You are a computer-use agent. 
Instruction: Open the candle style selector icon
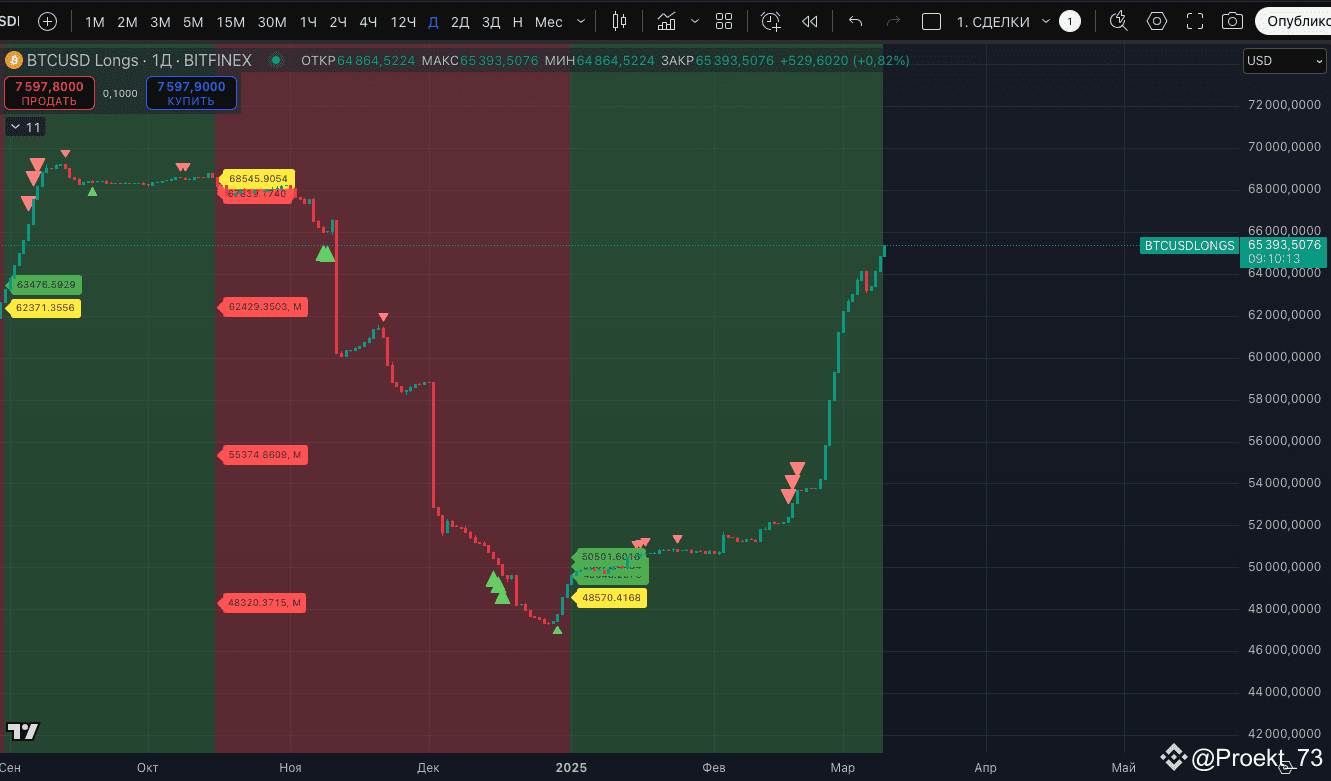pyautogui.click(x=619, y=20)
